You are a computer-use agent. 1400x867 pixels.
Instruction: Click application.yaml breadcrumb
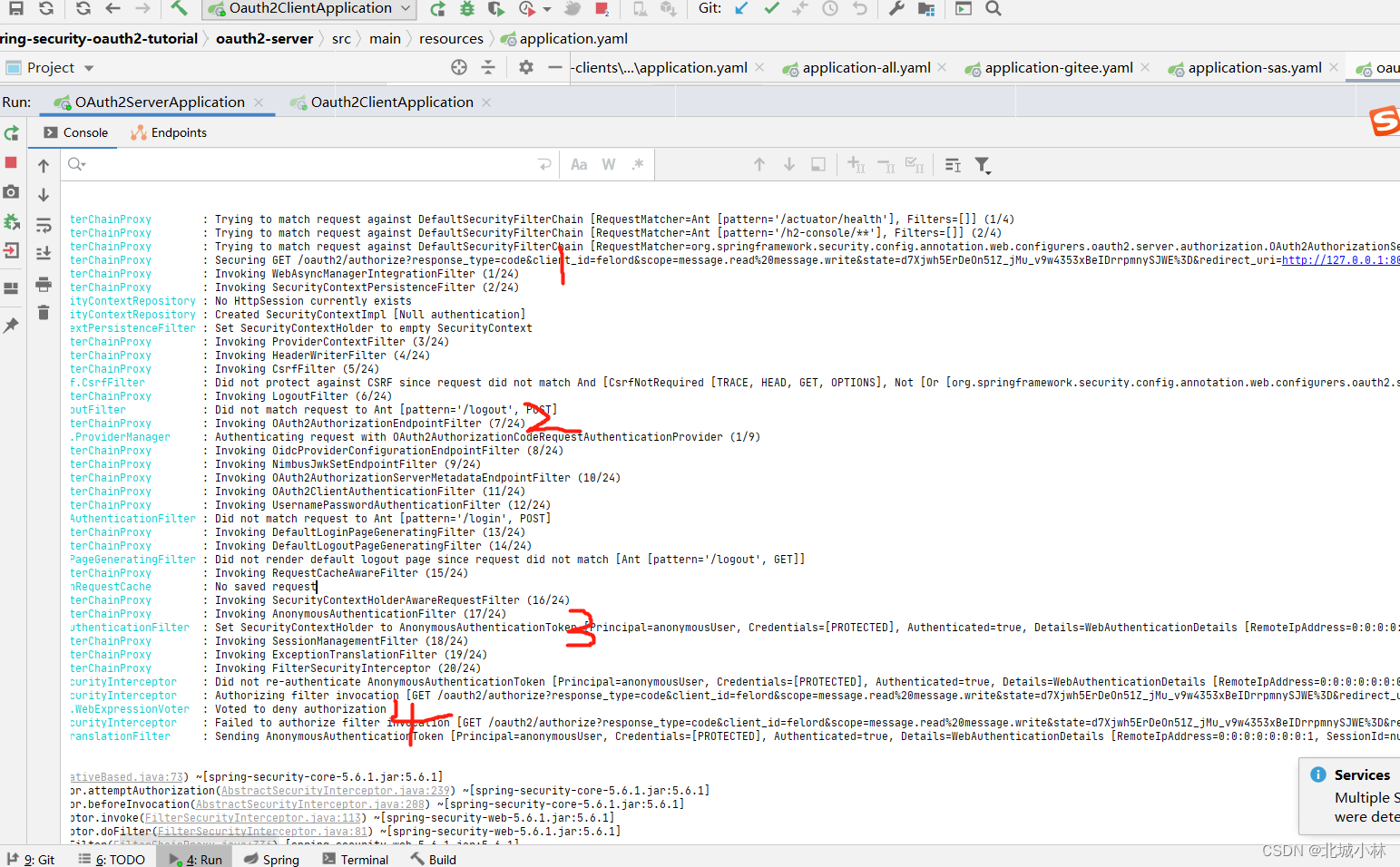tap(563, 39)
